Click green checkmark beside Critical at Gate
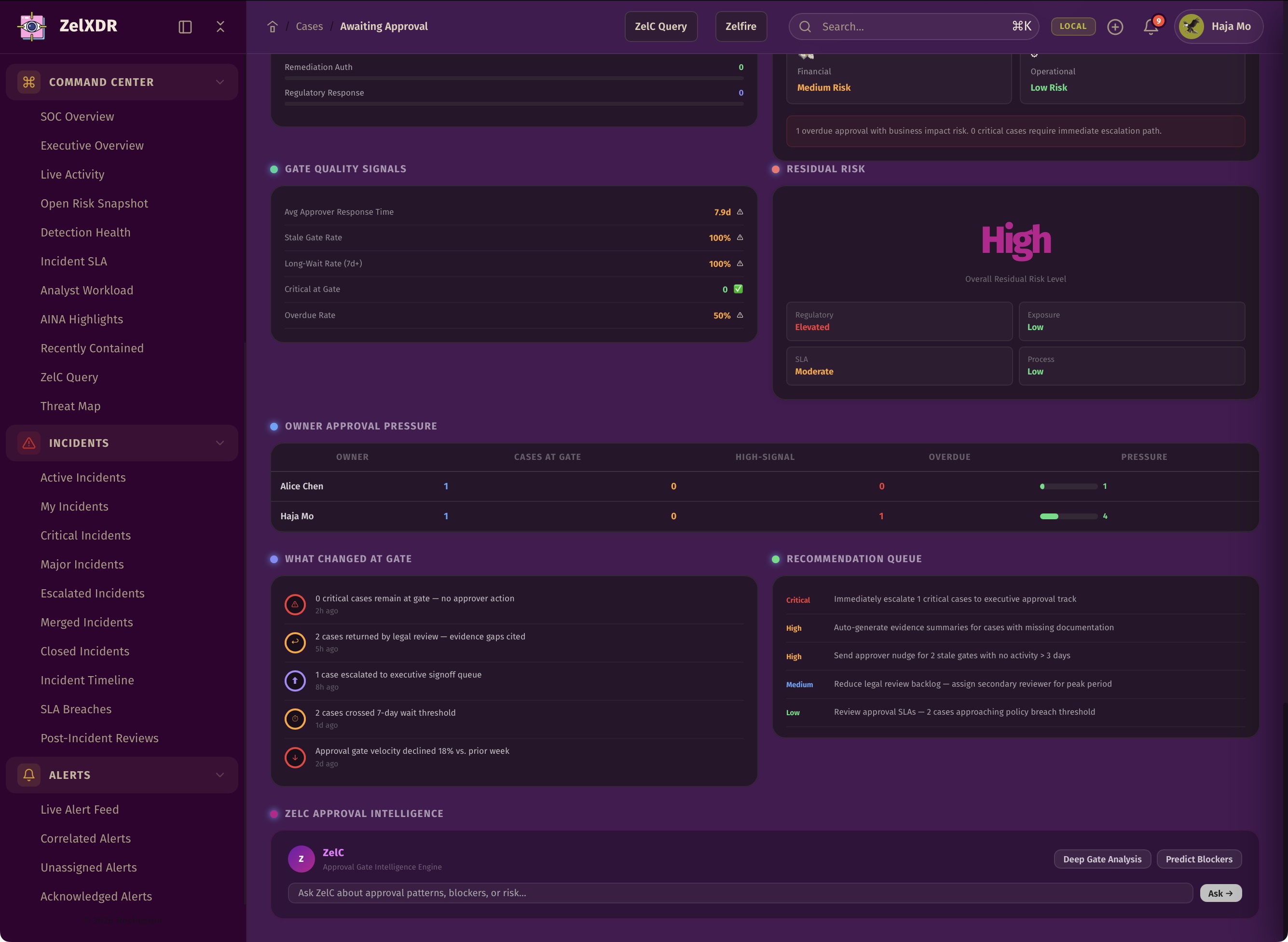Screen dimensions: 1288x942 pos(738,289)
